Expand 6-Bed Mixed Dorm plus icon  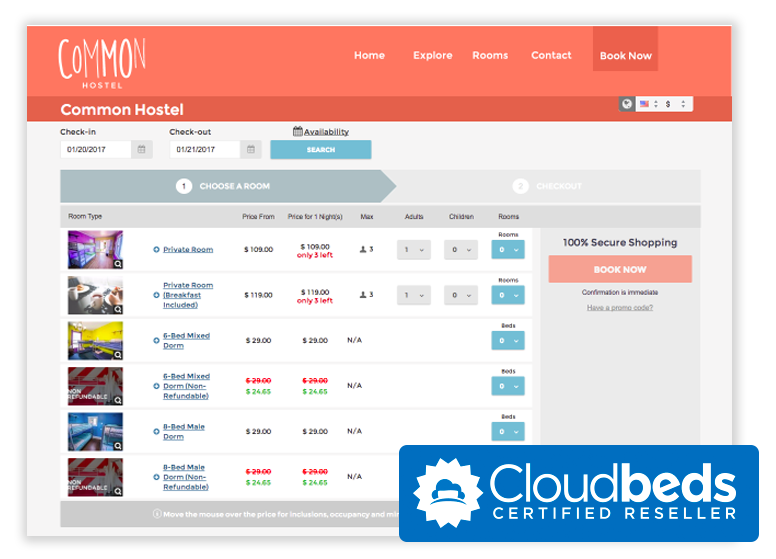(156, 341)
